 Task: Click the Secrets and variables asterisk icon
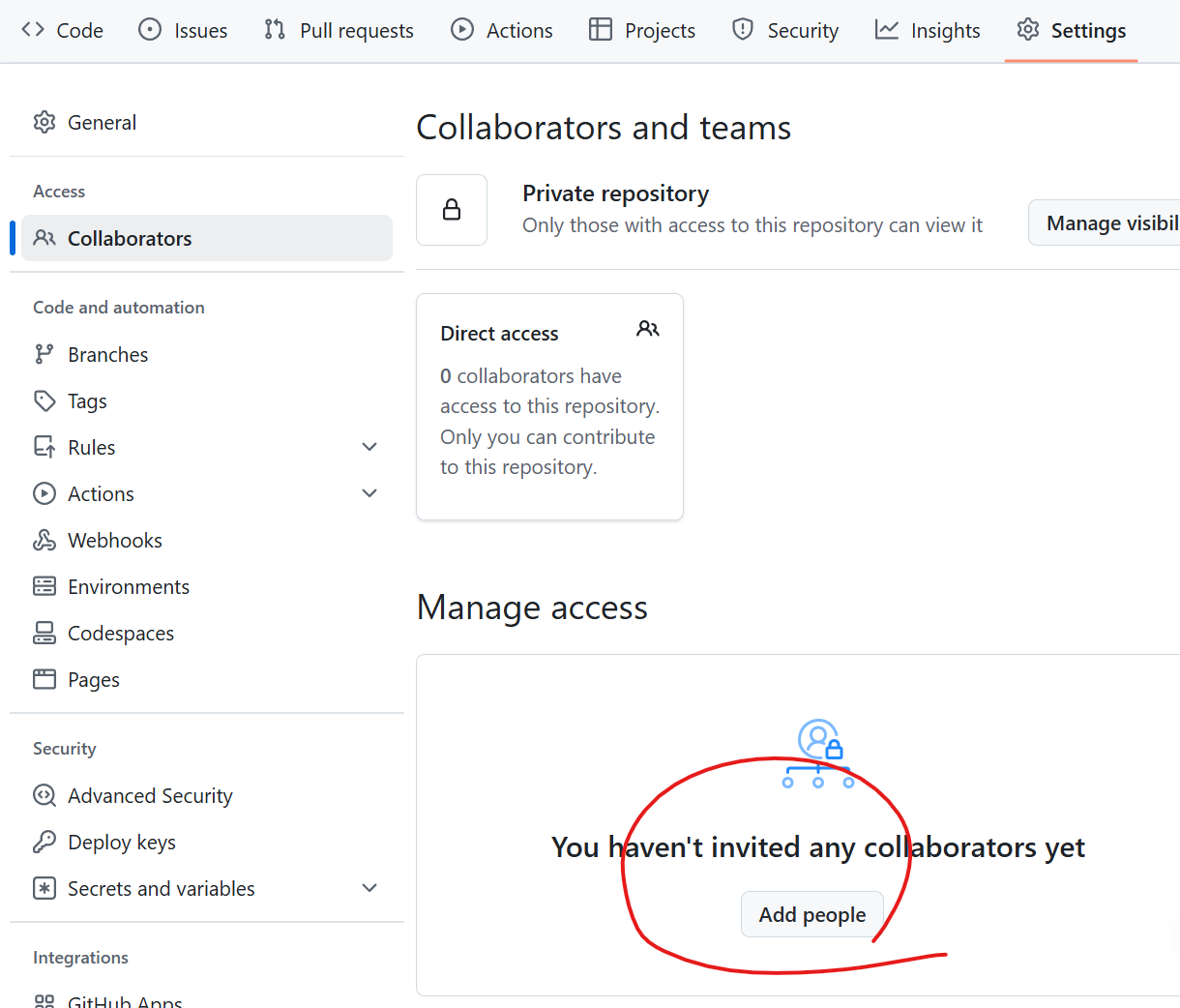click(44, 888)
